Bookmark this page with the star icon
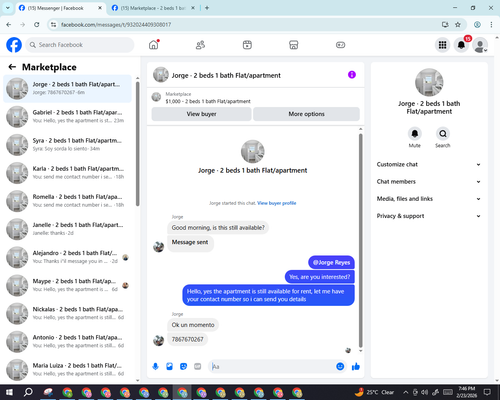The width and height of the screenshot is (500, 400). [458, 25]
